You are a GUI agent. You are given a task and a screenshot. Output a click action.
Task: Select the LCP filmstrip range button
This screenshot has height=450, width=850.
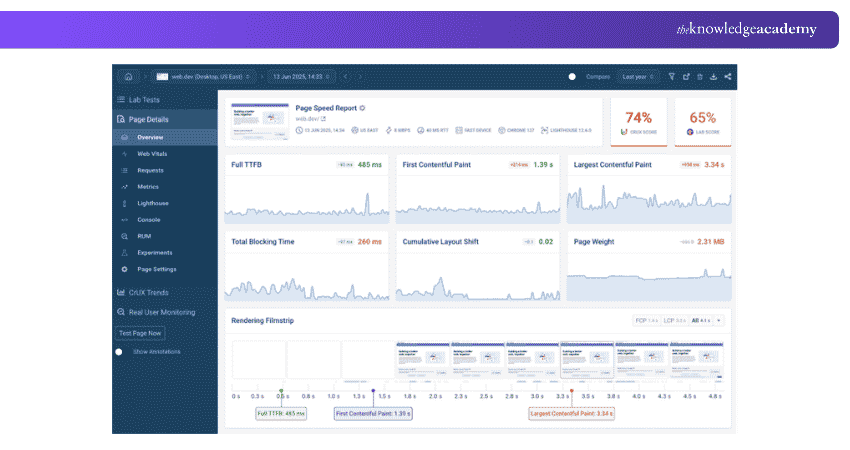(x=674, y=320)
